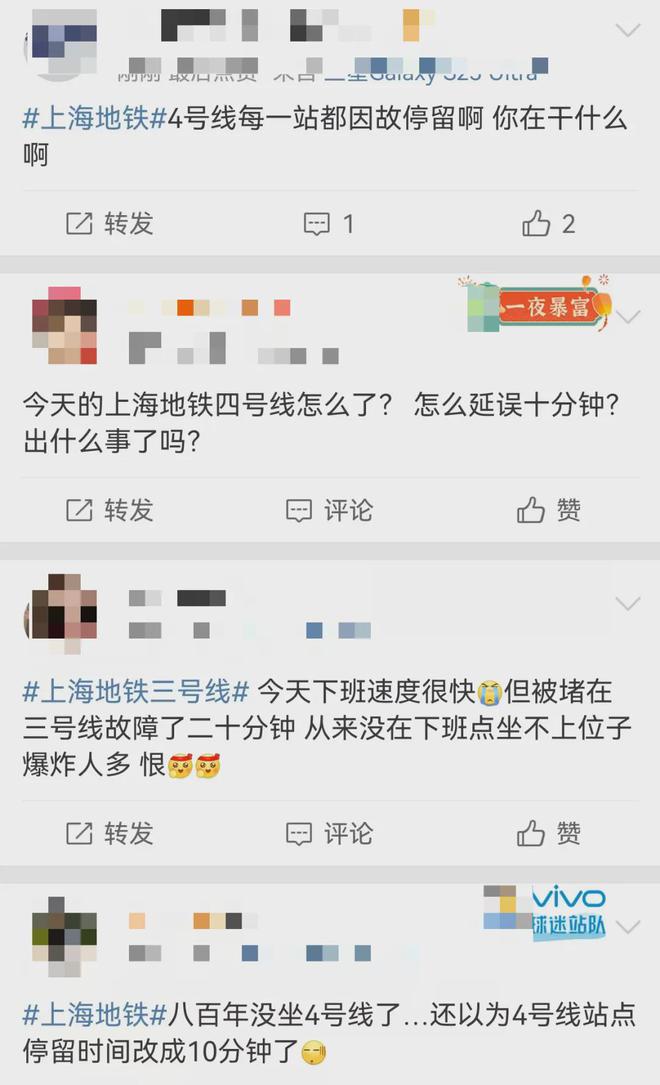
Task: Comment on the 四号线延误十分钟 post
Action: point(329,510)
